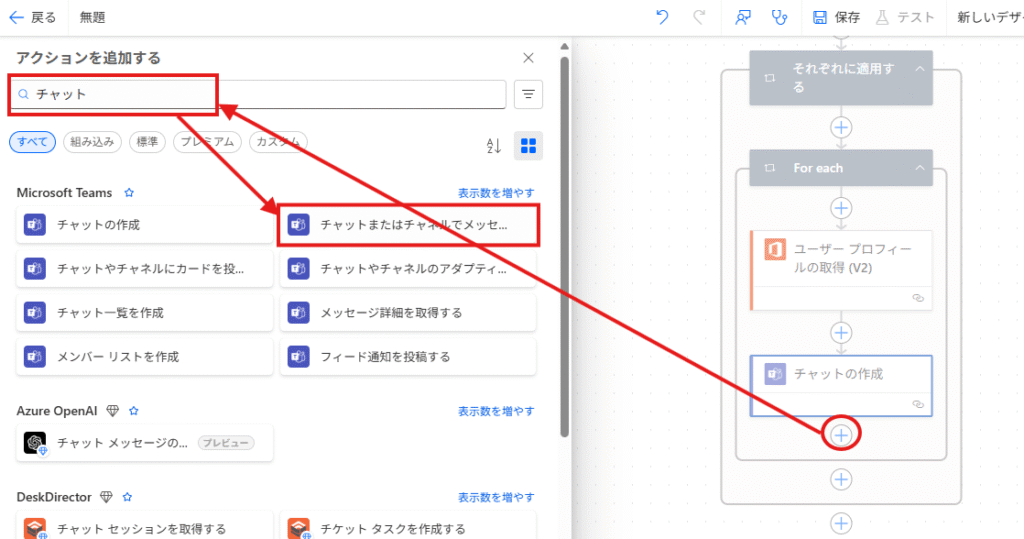The height and width of the screenshot is (539, 1024).
Task: Click the panel vertical scrollbar
Action: point(564,246)
